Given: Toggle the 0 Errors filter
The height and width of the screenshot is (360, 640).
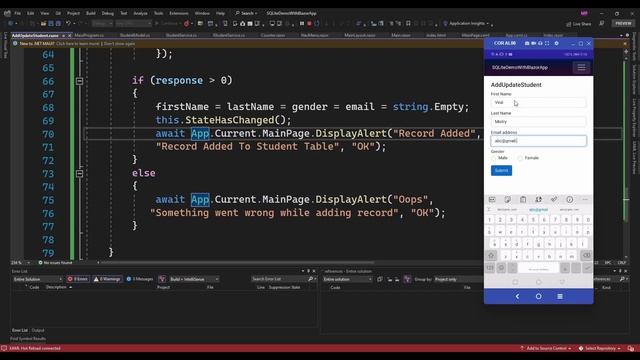Looking at the screenshot, I should tap(78, 279).
